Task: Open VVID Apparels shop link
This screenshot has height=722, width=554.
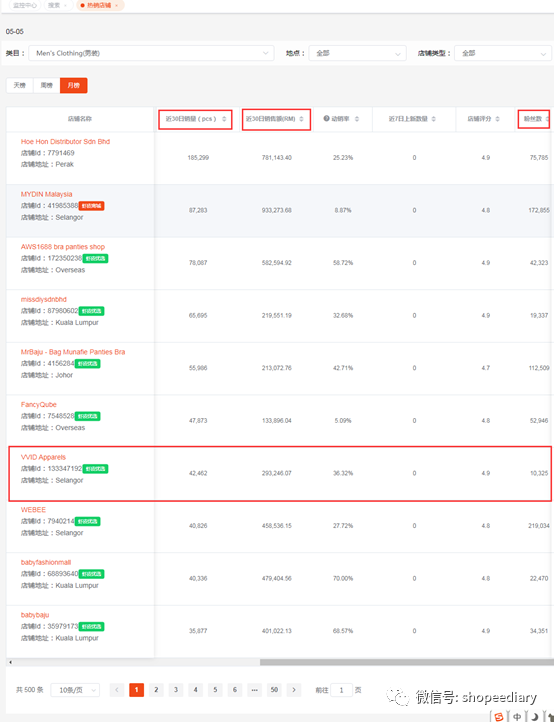Action: (43, 457)
